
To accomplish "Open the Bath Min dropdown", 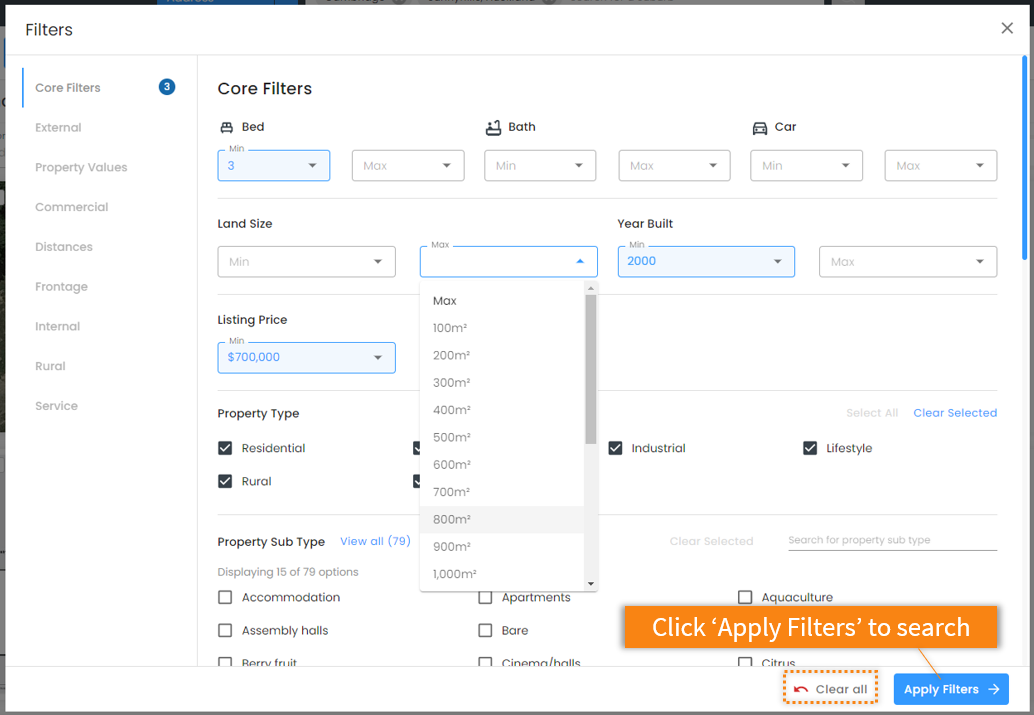I will click(540, 166).
